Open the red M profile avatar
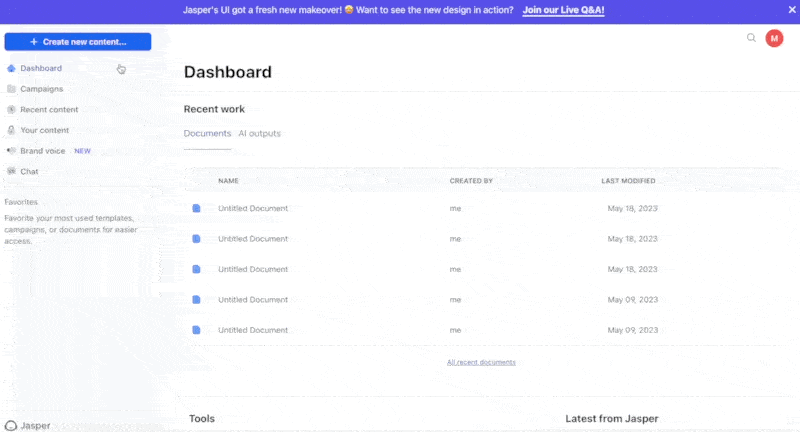 coord(774,38)
